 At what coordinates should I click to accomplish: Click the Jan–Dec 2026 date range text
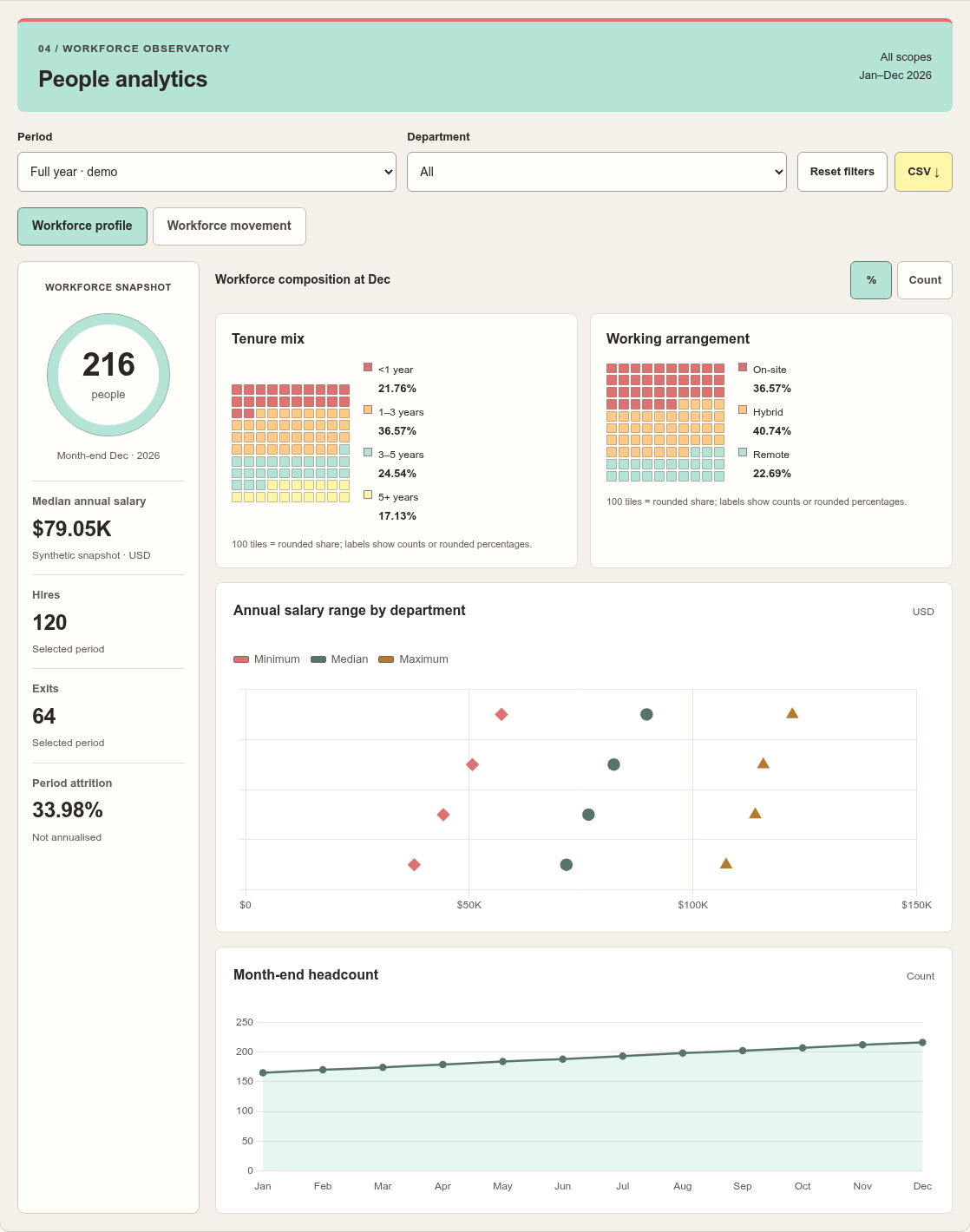coord(895,75)
